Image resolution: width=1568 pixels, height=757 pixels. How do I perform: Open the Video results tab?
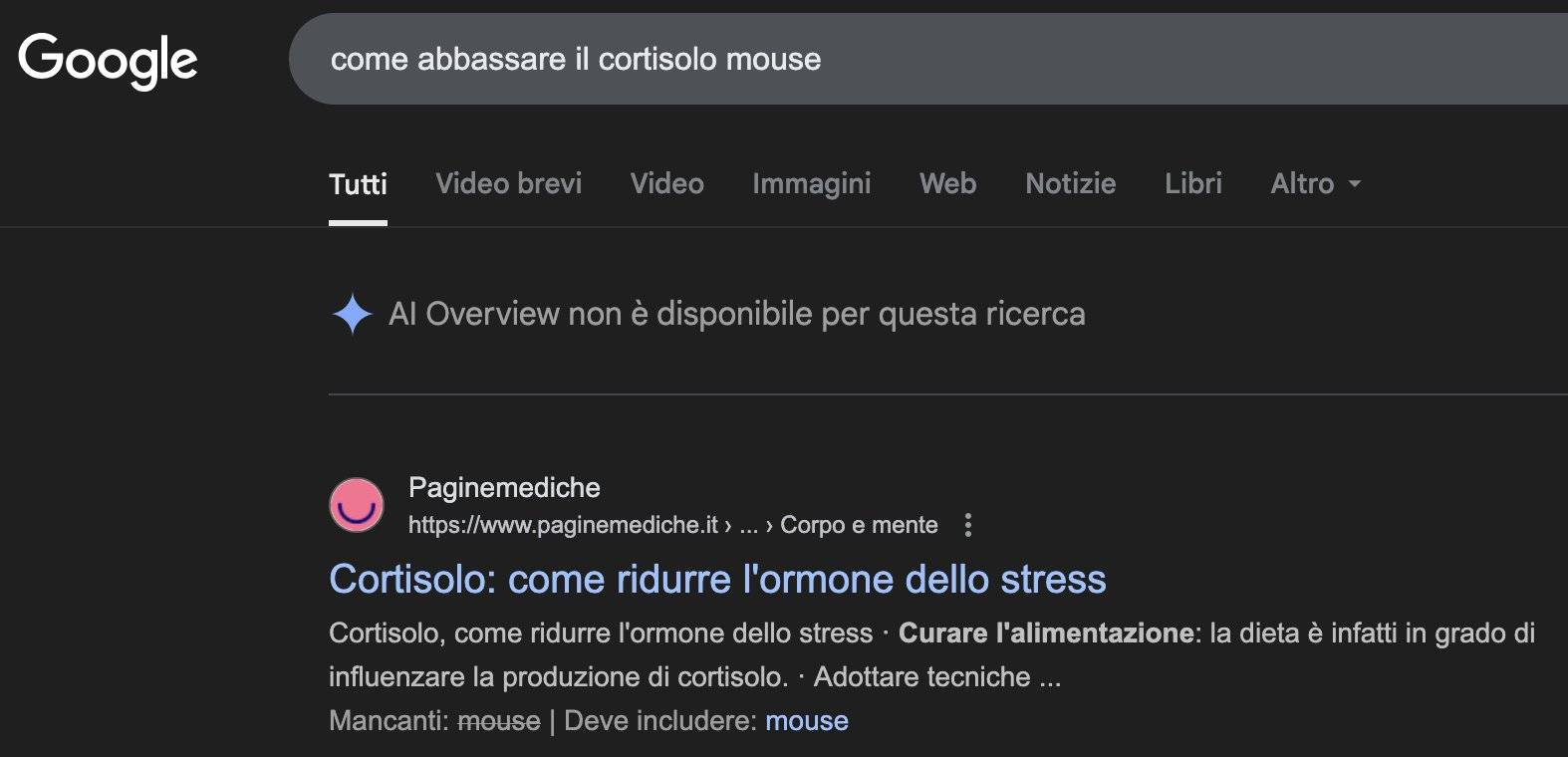pos(666,184)
